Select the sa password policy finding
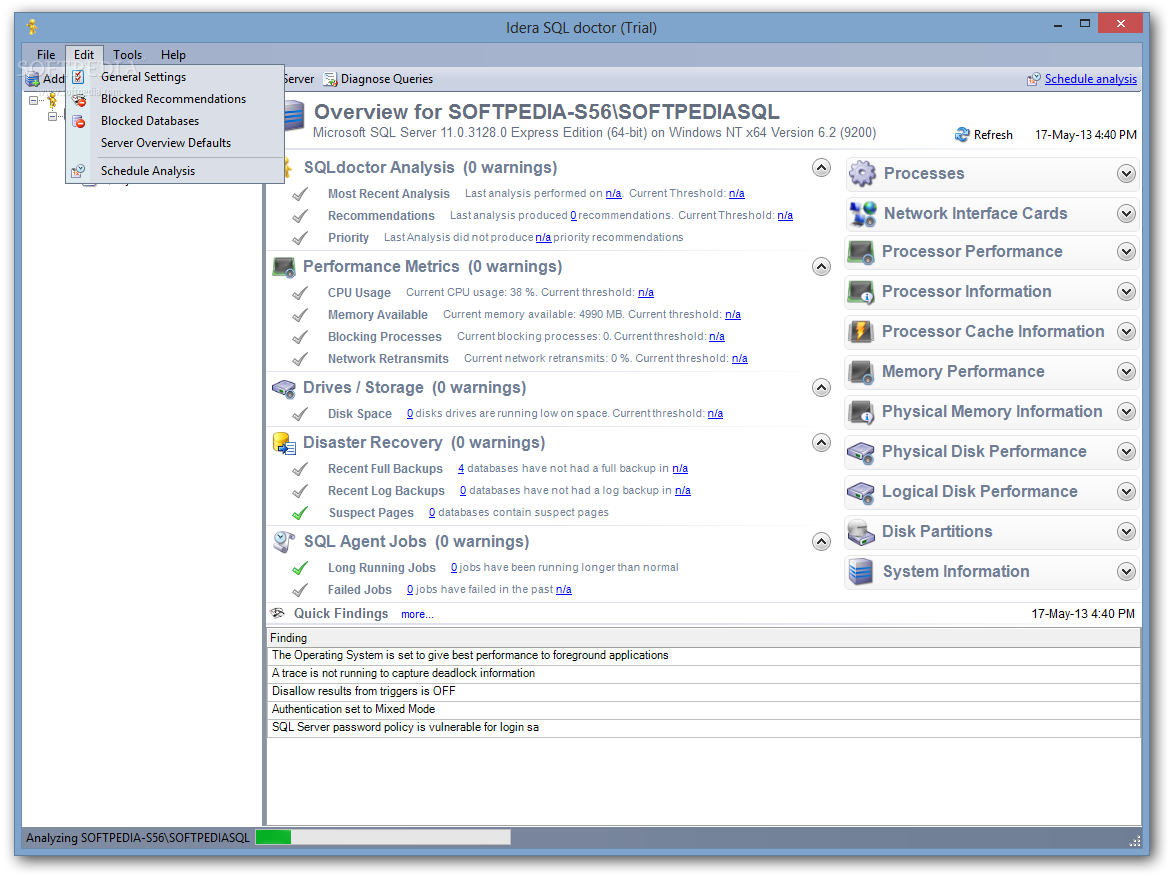 pyautogui.click(x=703, y=728)
